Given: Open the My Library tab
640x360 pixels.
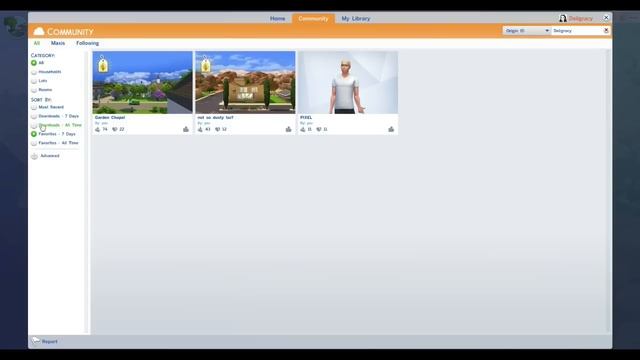Looking at the screenshot, I should coord(356,19).
